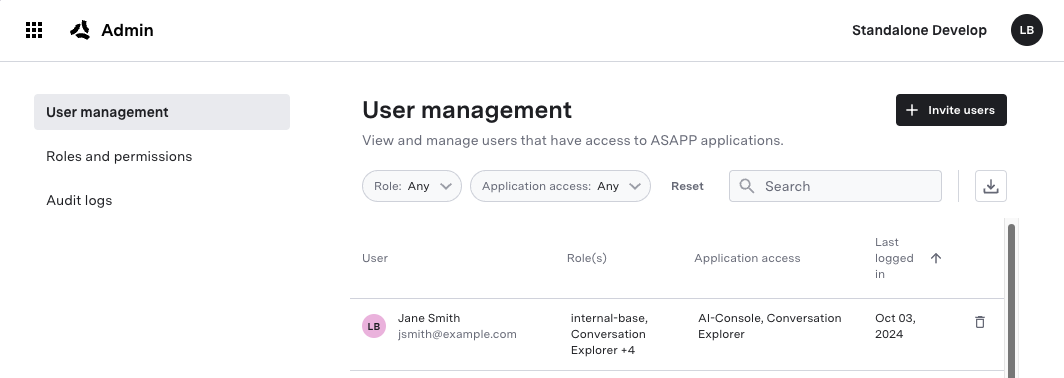The height and width of the screenshot is (378, 1064).
Task: Select User management in the sidebar
Action: pos(162,112)
